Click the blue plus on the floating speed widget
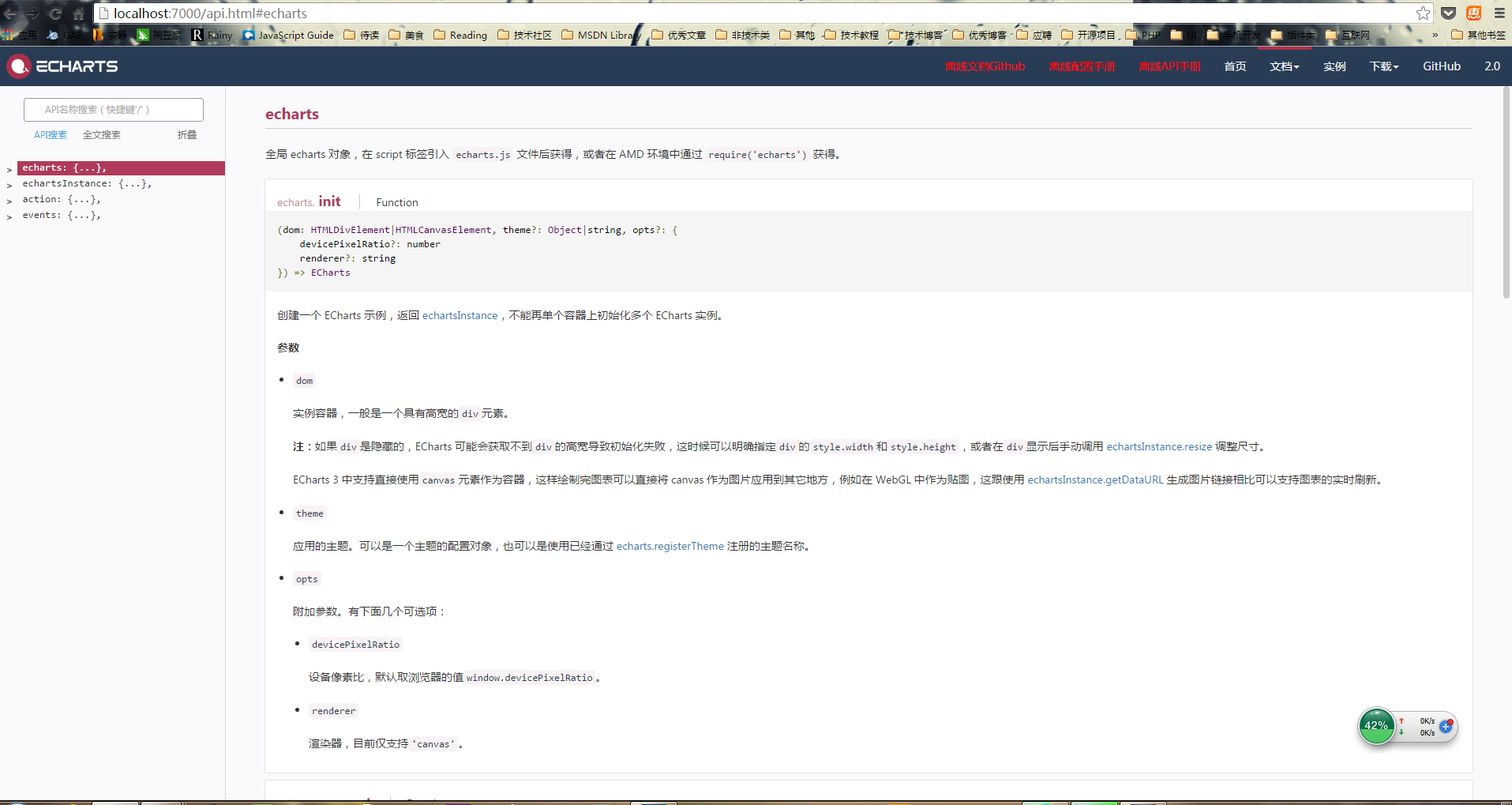The image size is (1512, 805). click(1446, 726)
